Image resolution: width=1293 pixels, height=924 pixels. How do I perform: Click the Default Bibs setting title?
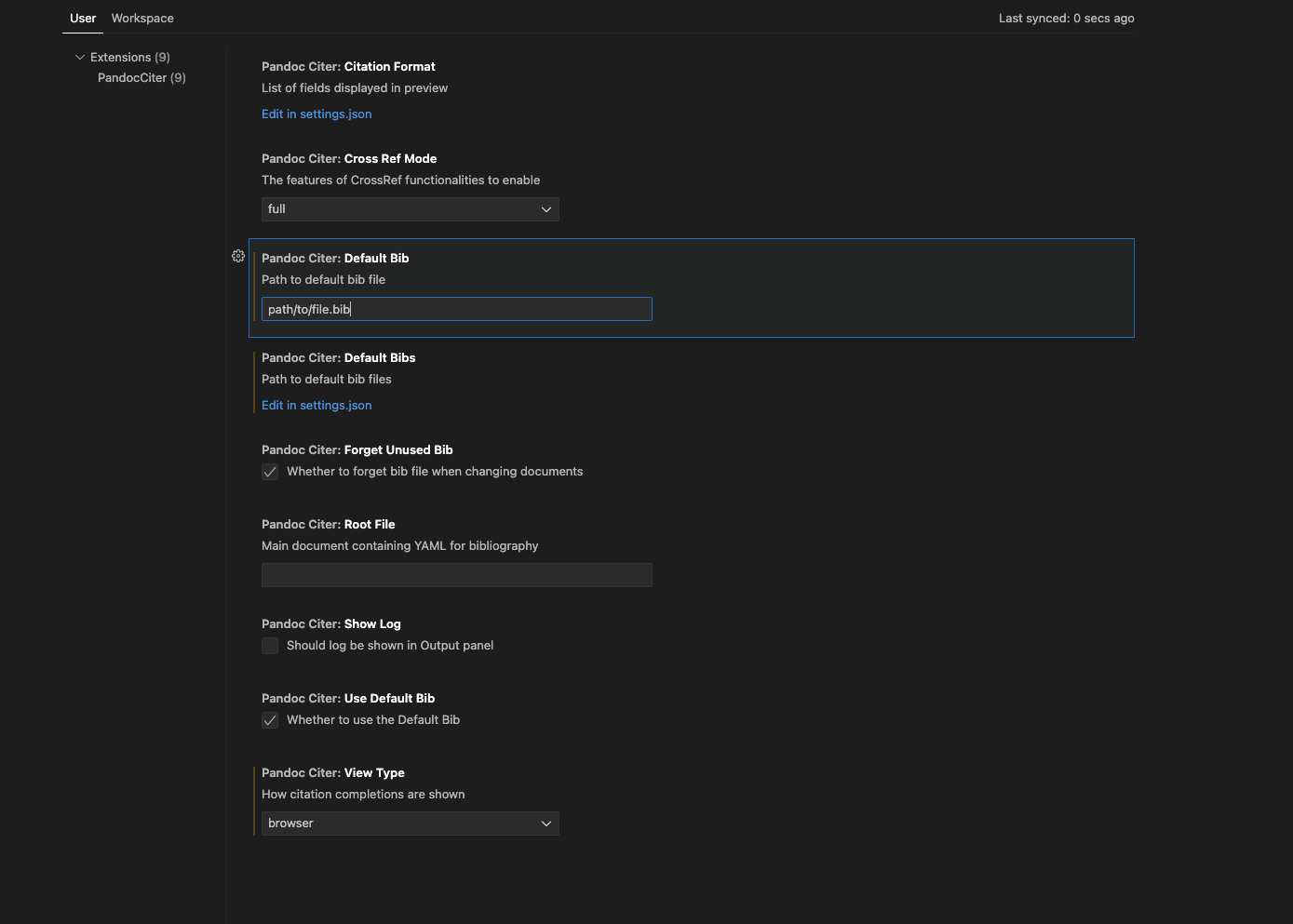click(x=339, y=357)
